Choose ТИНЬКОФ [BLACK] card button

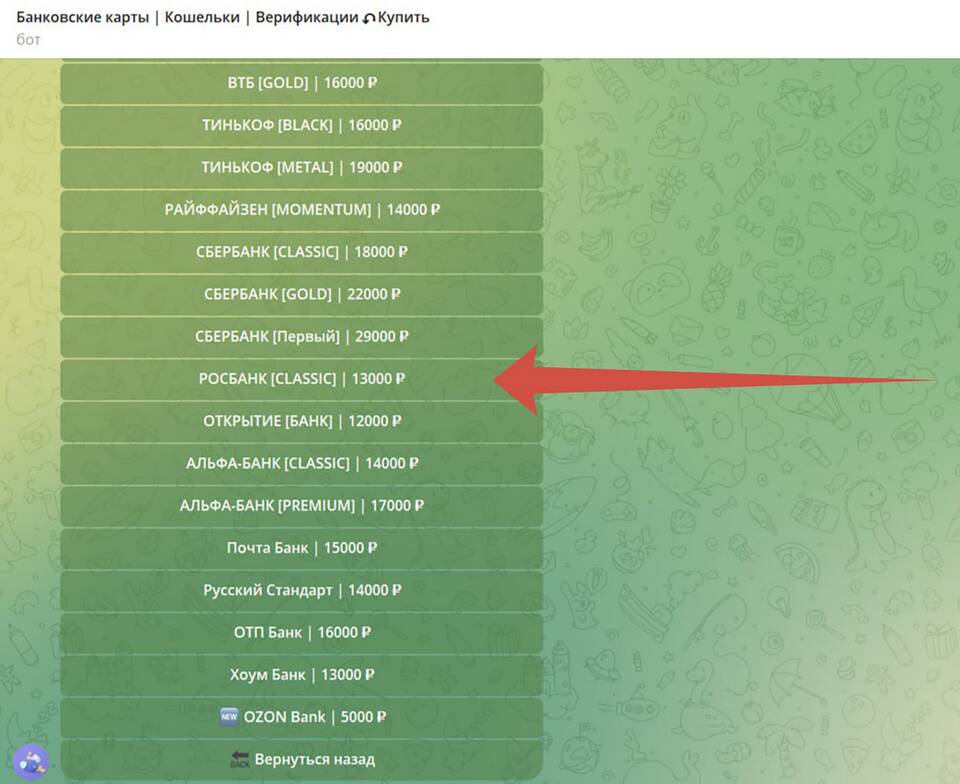tap(301, 126)
